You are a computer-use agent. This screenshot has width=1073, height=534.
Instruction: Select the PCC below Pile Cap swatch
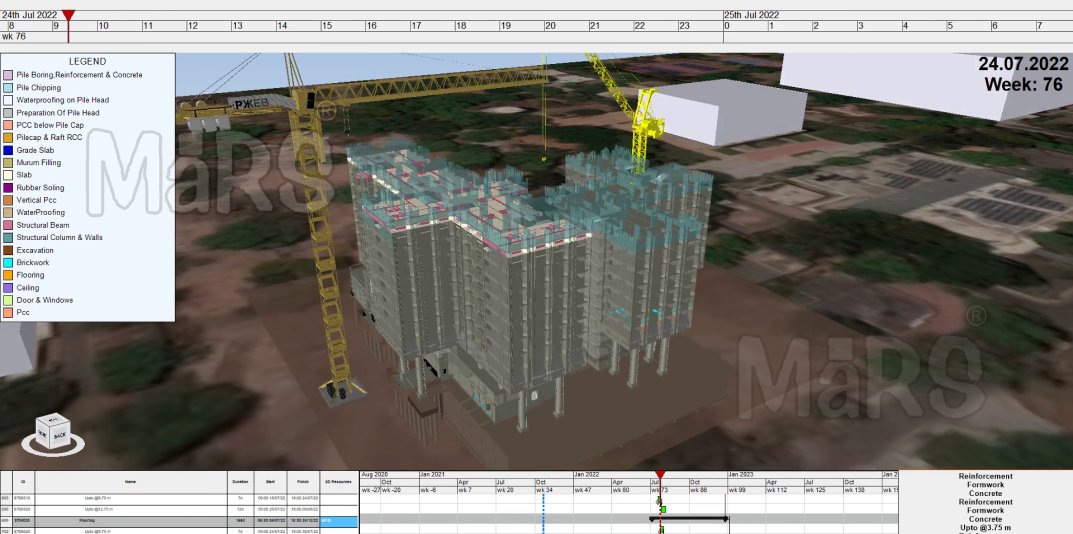point(8,125)
